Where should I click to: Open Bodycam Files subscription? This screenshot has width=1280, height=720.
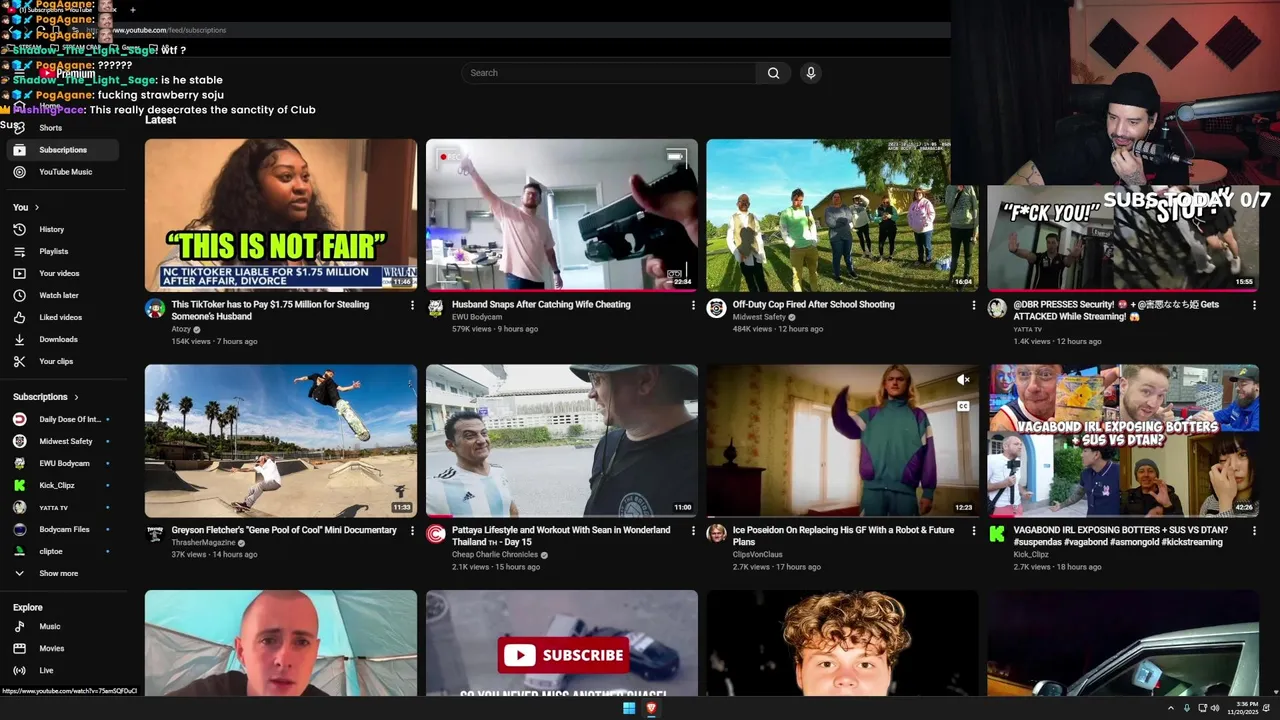(x=63, y=529)
